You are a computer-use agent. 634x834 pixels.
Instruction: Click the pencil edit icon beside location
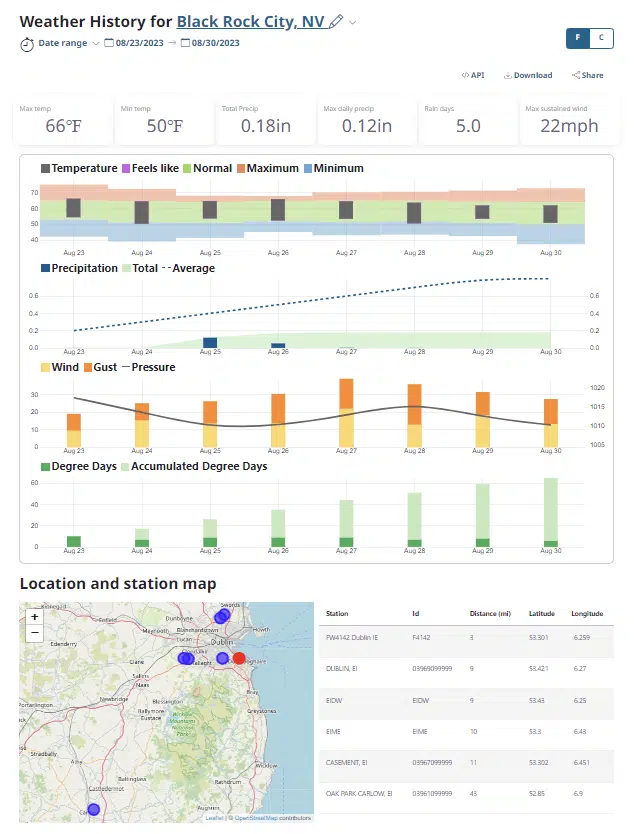336,21
